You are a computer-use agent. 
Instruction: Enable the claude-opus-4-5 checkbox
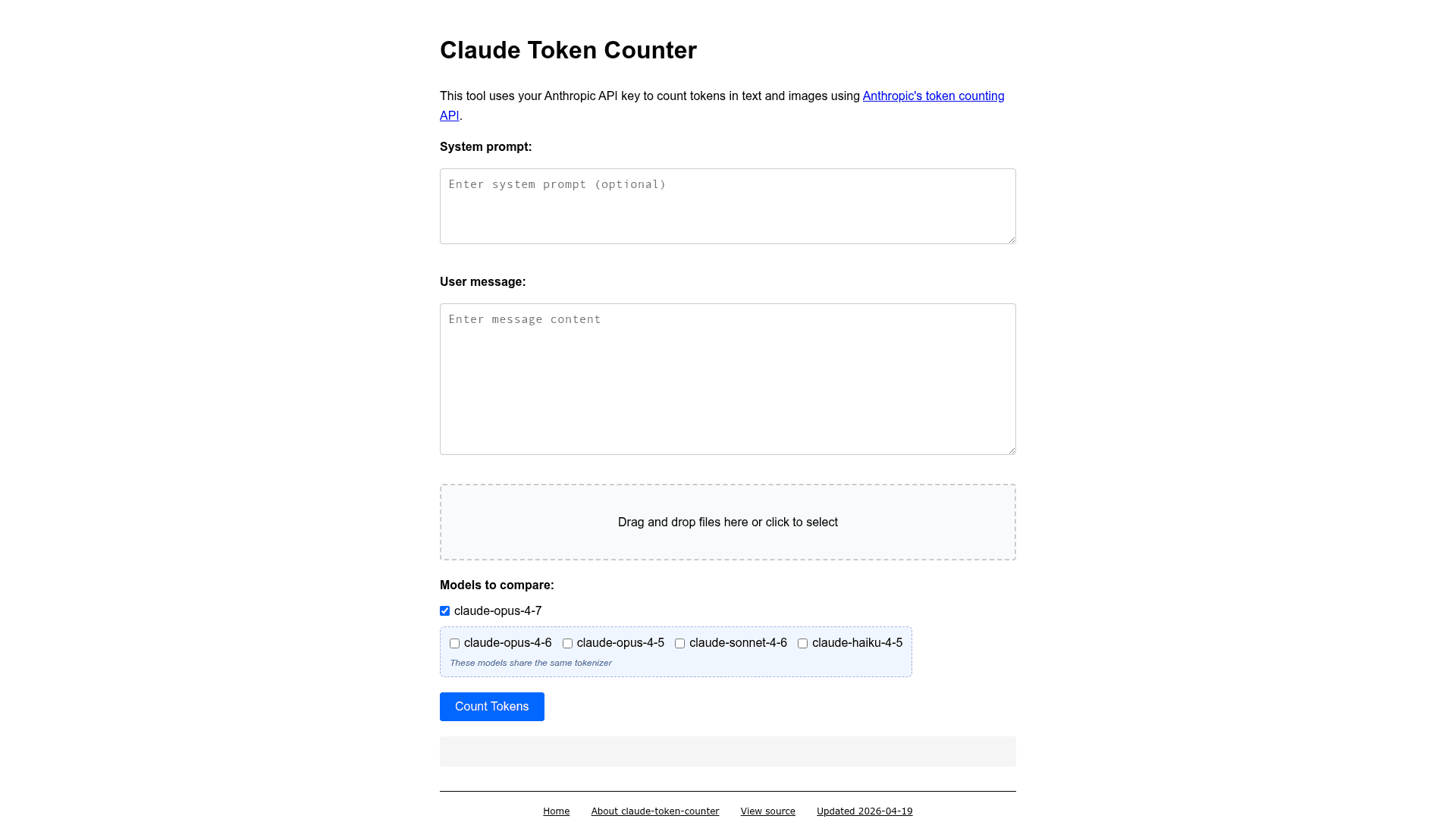(x=567, y=643)
